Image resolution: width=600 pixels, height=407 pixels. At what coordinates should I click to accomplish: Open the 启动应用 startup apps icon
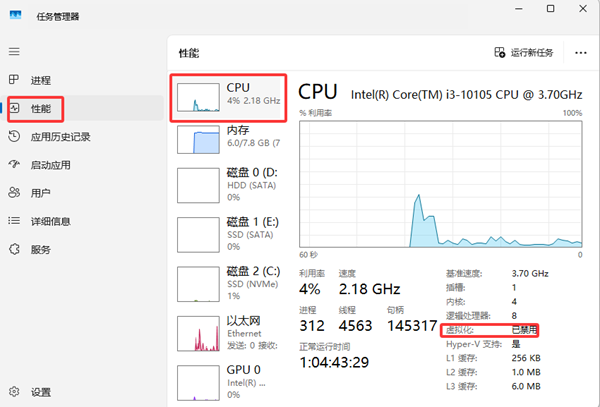point(14,165)
